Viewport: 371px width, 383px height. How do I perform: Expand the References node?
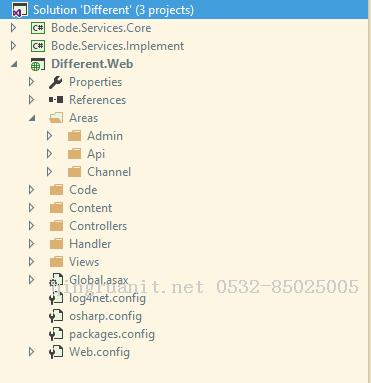coord(31,100)
